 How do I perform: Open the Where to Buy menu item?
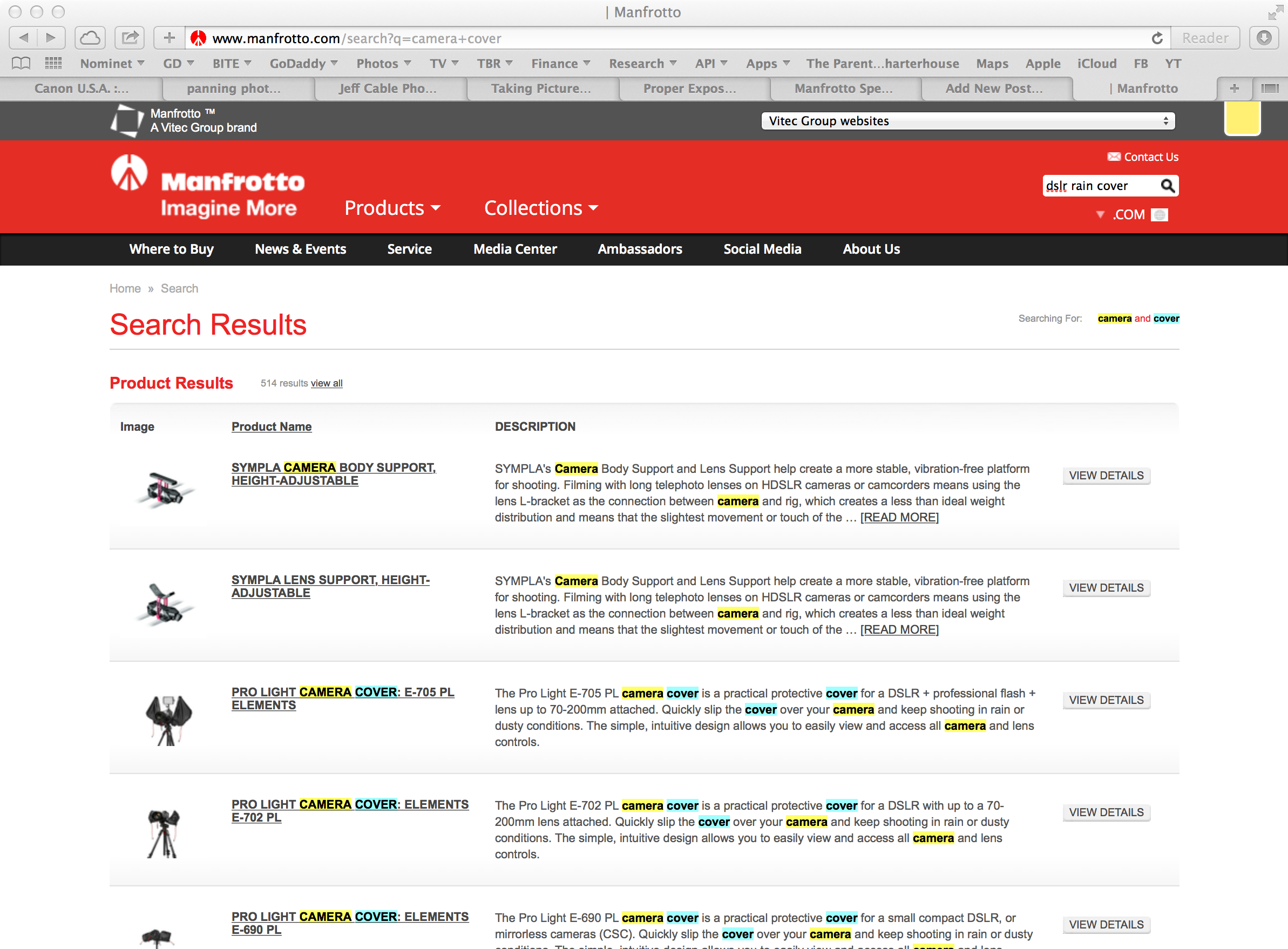coord(171,249)
